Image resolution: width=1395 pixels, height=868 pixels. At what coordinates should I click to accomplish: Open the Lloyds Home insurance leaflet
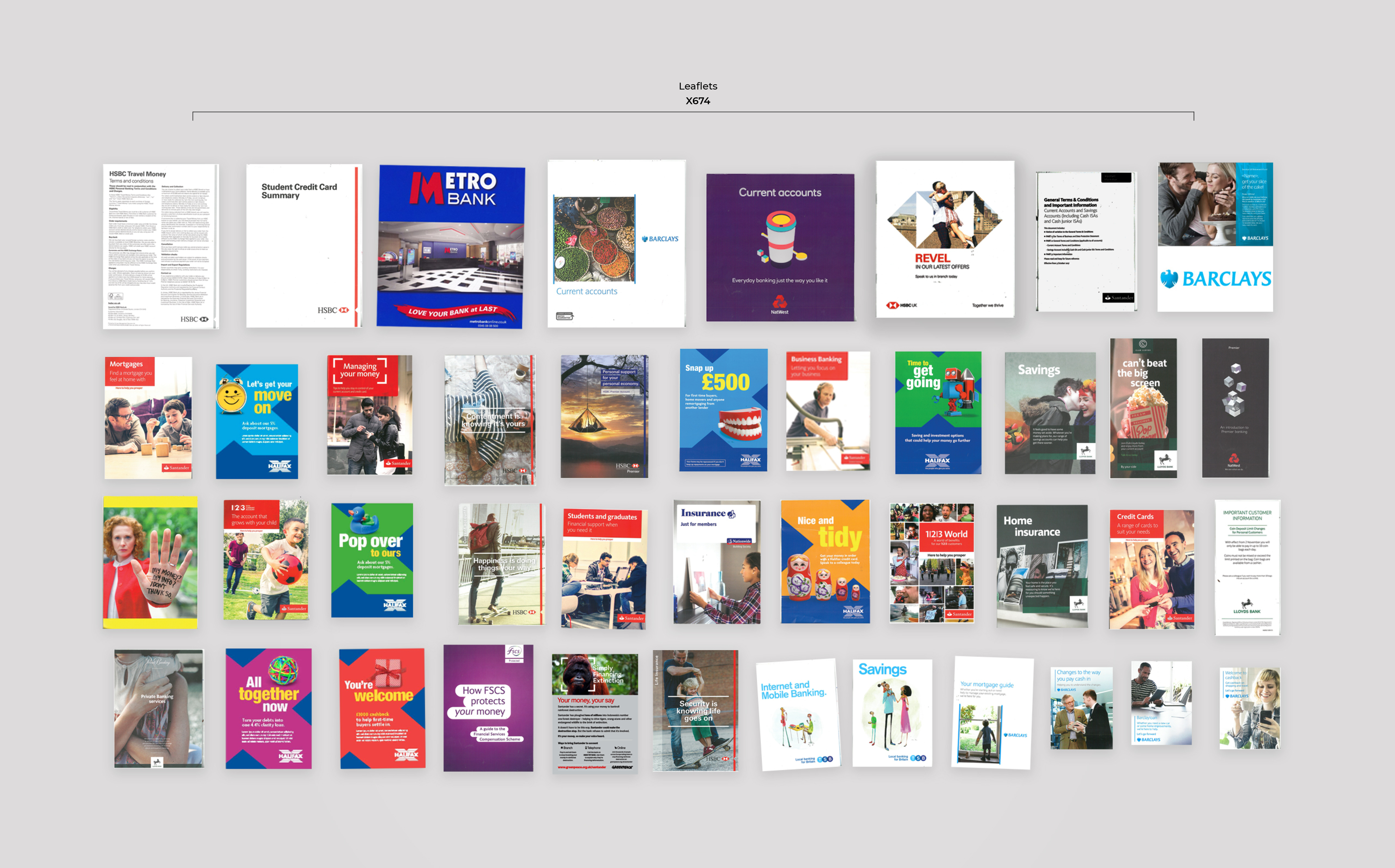(x=1042, y=566)
